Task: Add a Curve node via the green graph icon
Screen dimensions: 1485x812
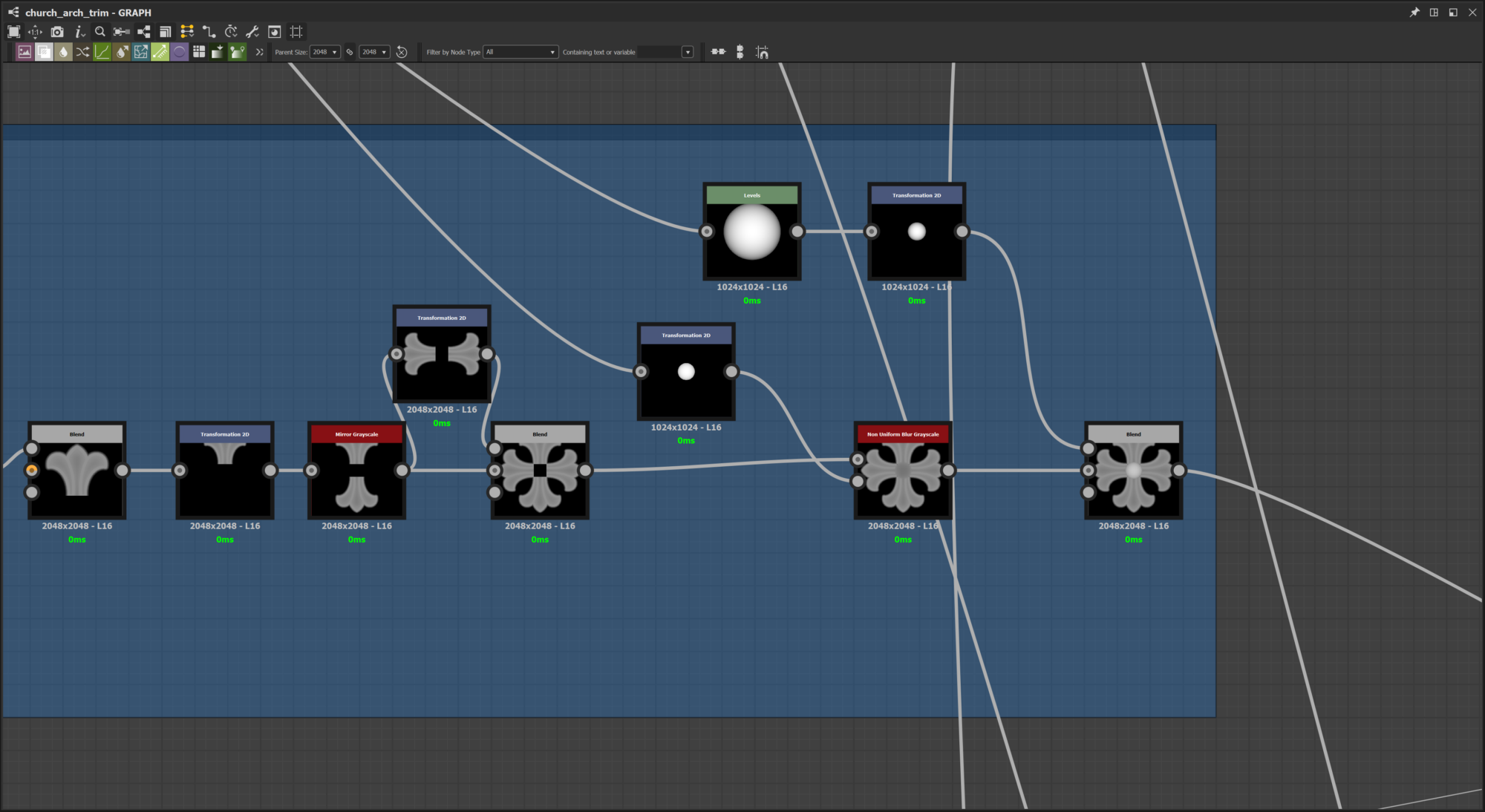Action: (x=102, y=52)
